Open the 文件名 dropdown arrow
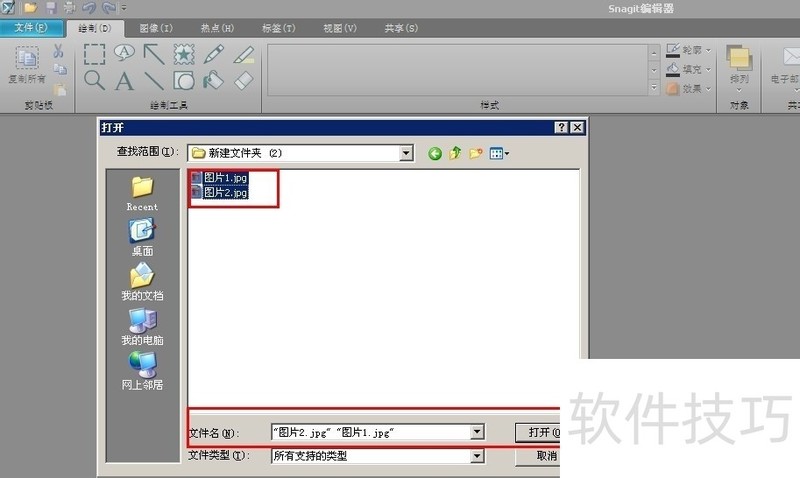Screen dimensions: 800x478 (477, 432)
